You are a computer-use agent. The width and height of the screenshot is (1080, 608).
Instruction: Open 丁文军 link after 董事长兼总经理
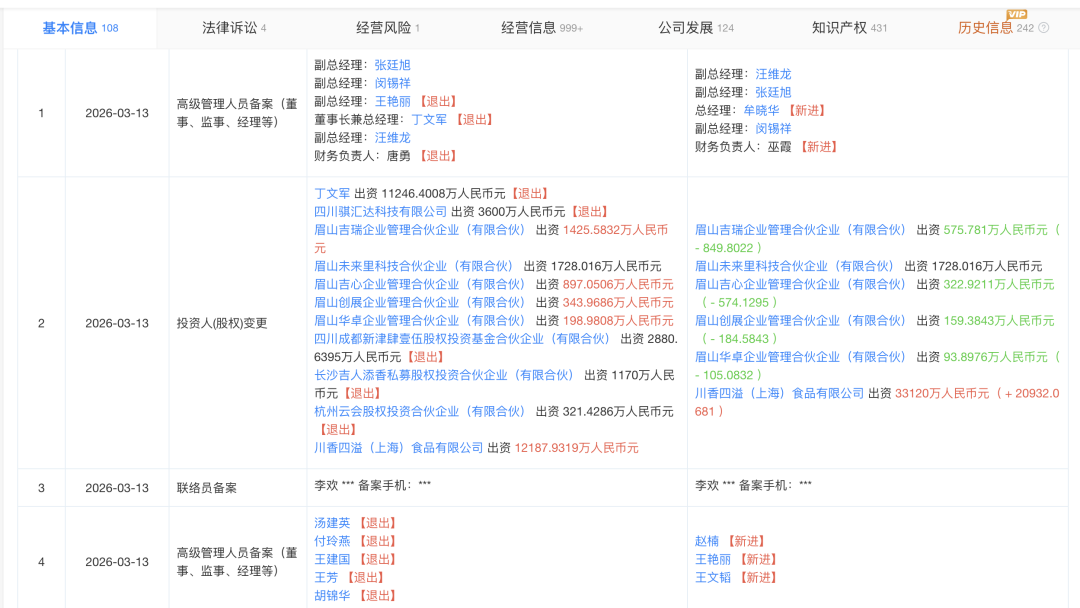(x=429, y=120)
